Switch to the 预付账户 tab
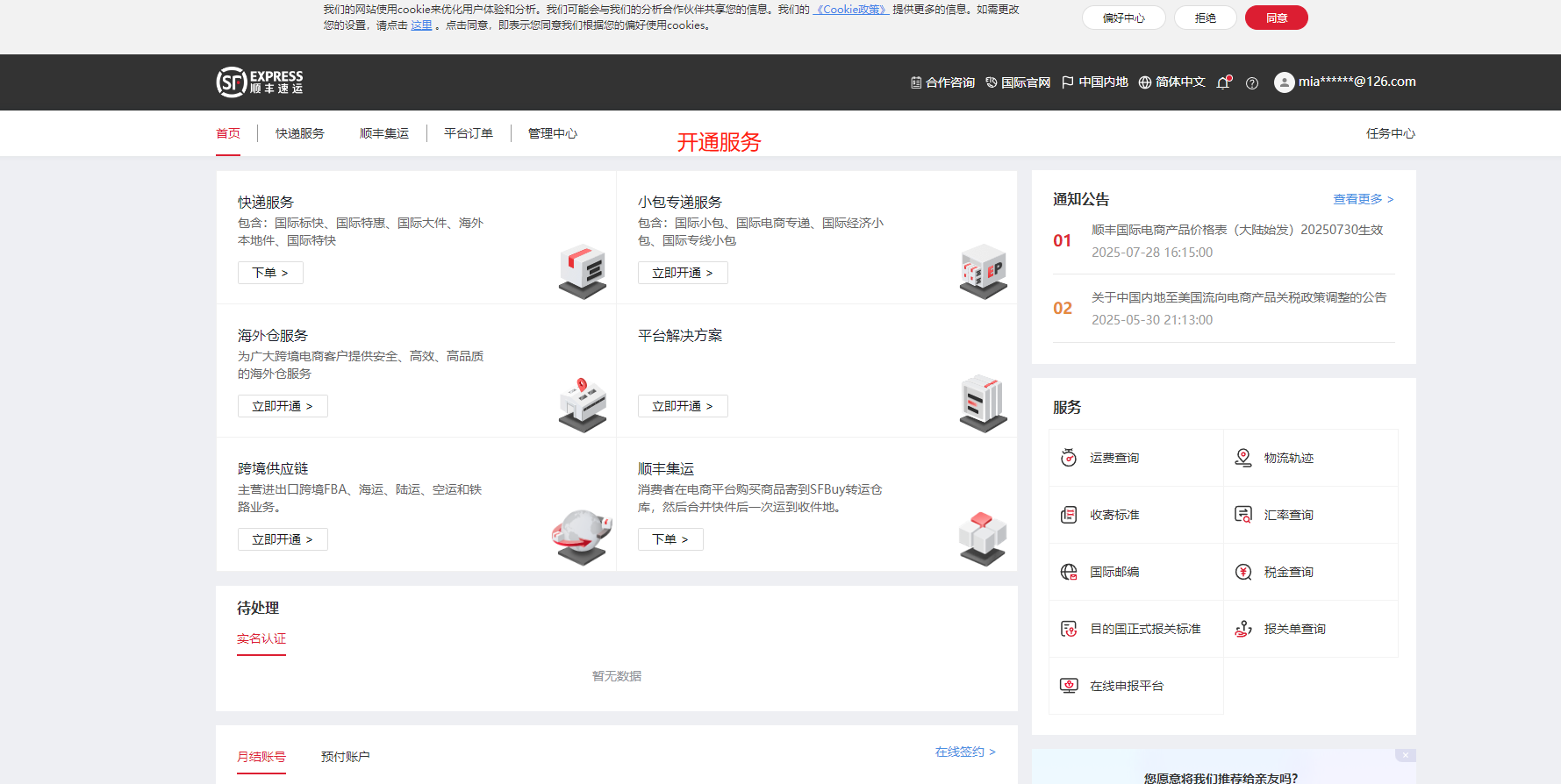Image resolution: width=1561 pixels, height=784 pixels. coord(346,757)
